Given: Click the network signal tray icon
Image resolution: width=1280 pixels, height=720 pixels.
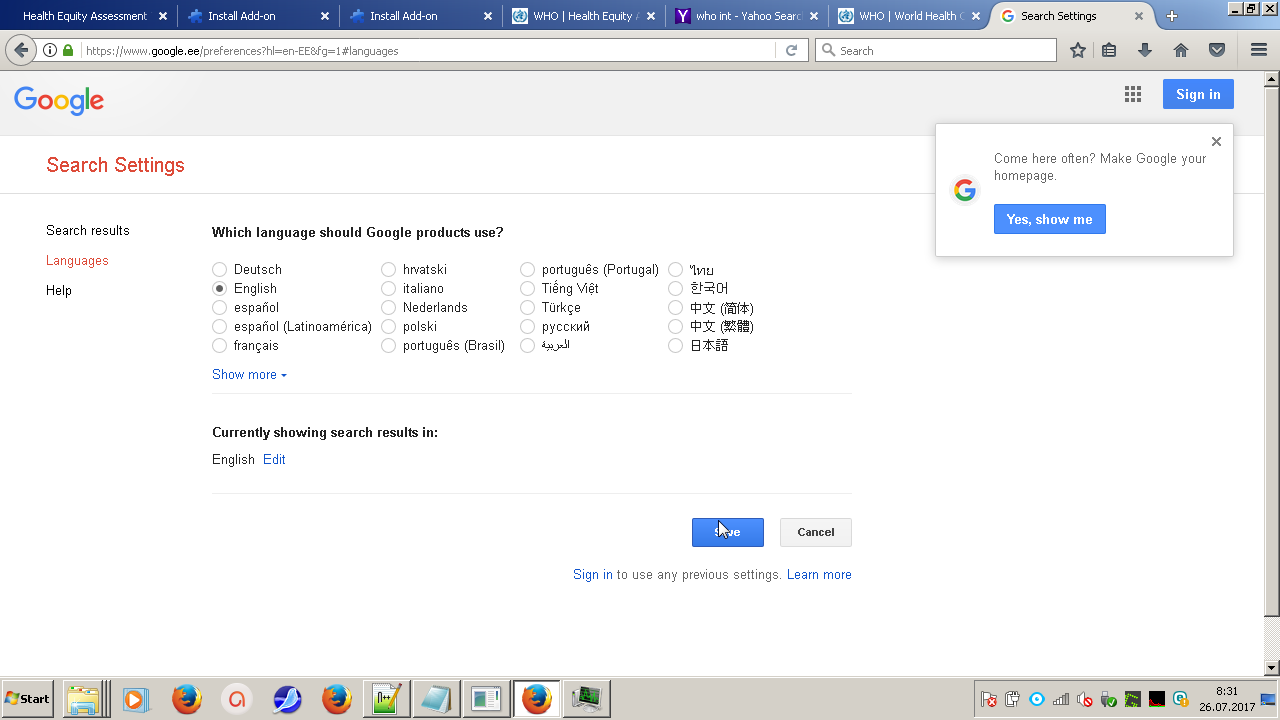Looking at the screenshot, I should (x=1061, y=699).
